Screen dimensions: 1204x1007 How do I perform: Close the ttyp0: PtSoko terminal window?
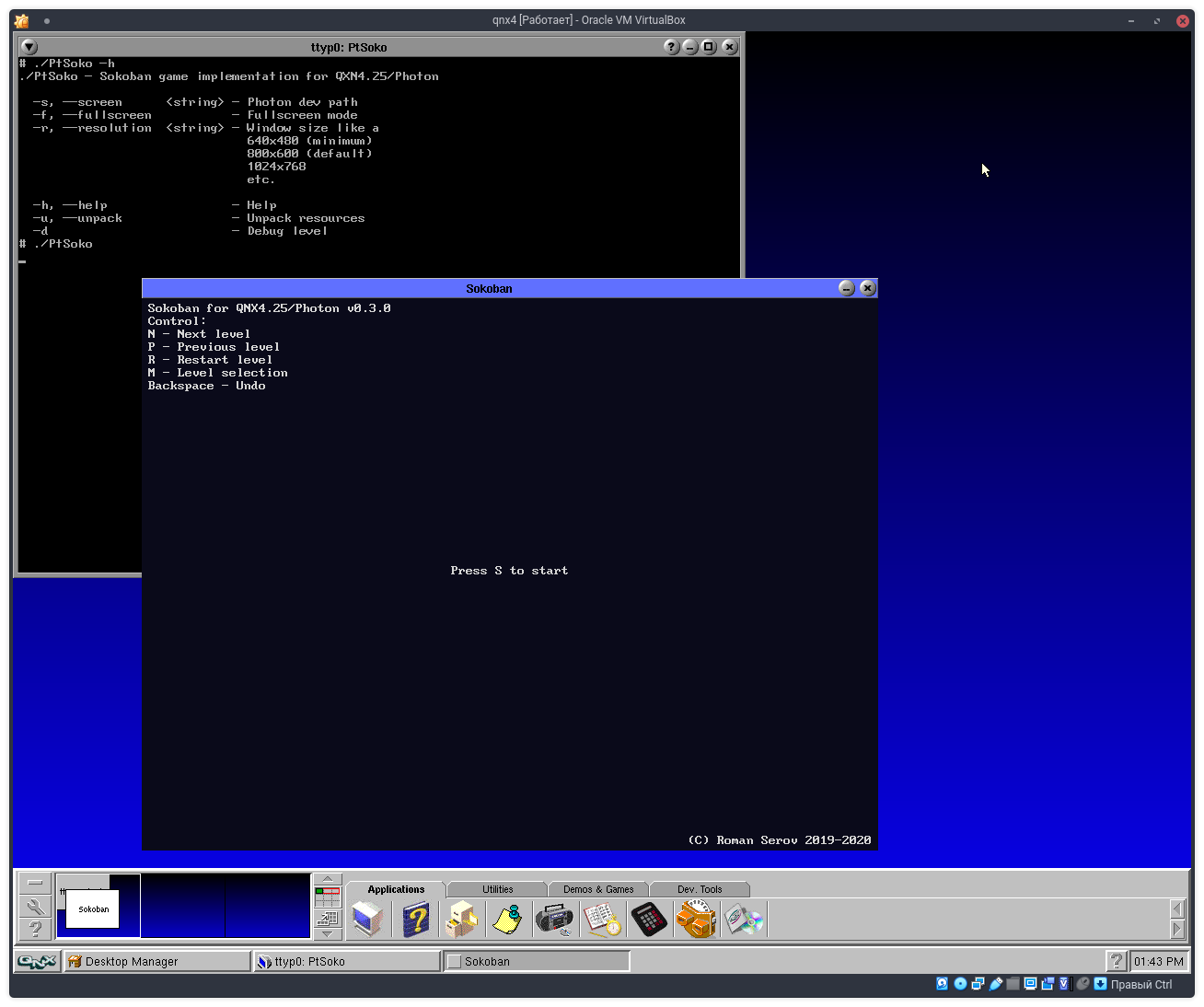[729, 47]
